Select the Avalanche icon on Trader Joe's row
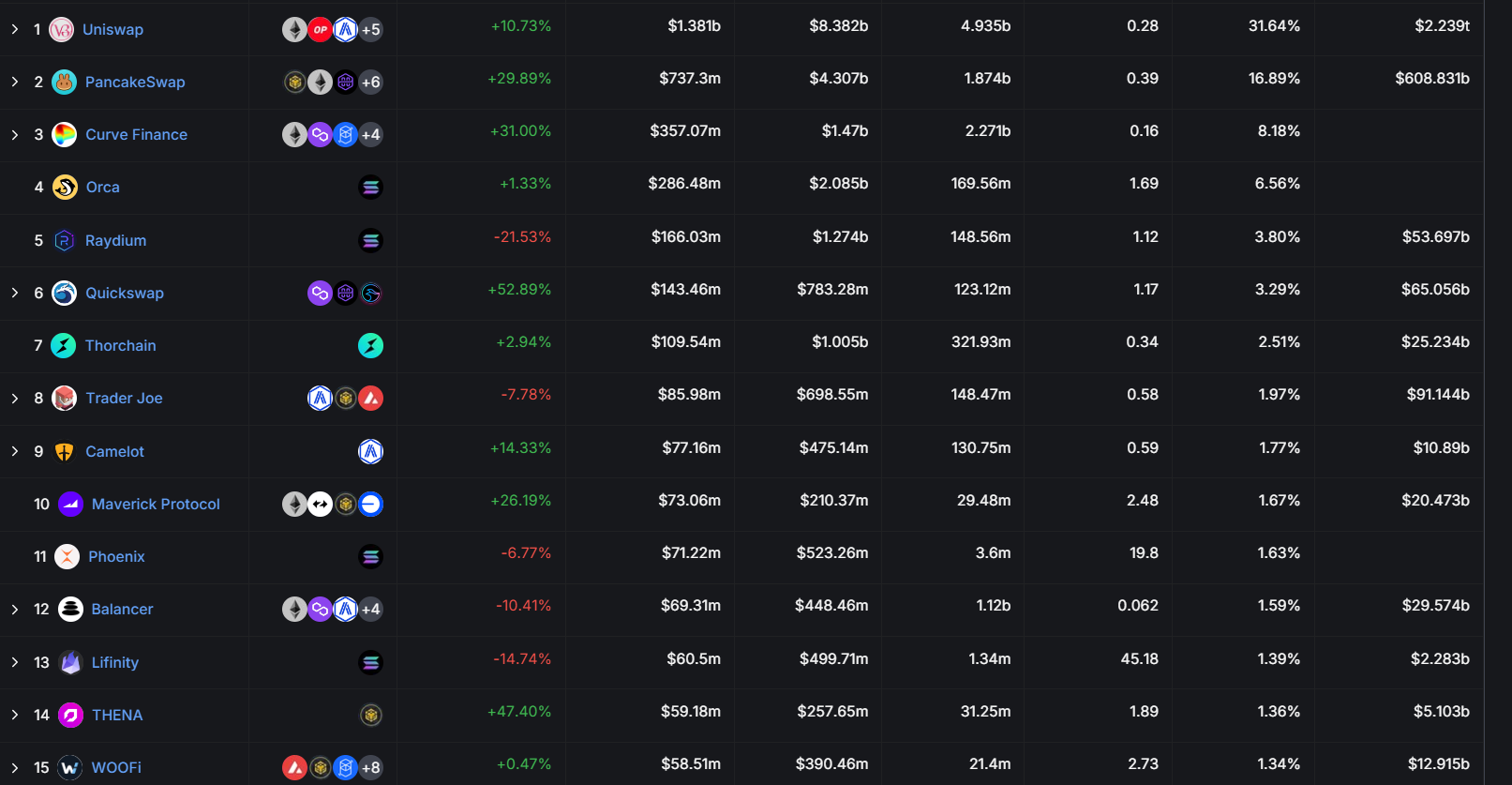Viewport: 1512px width, 785px height. 371,398
